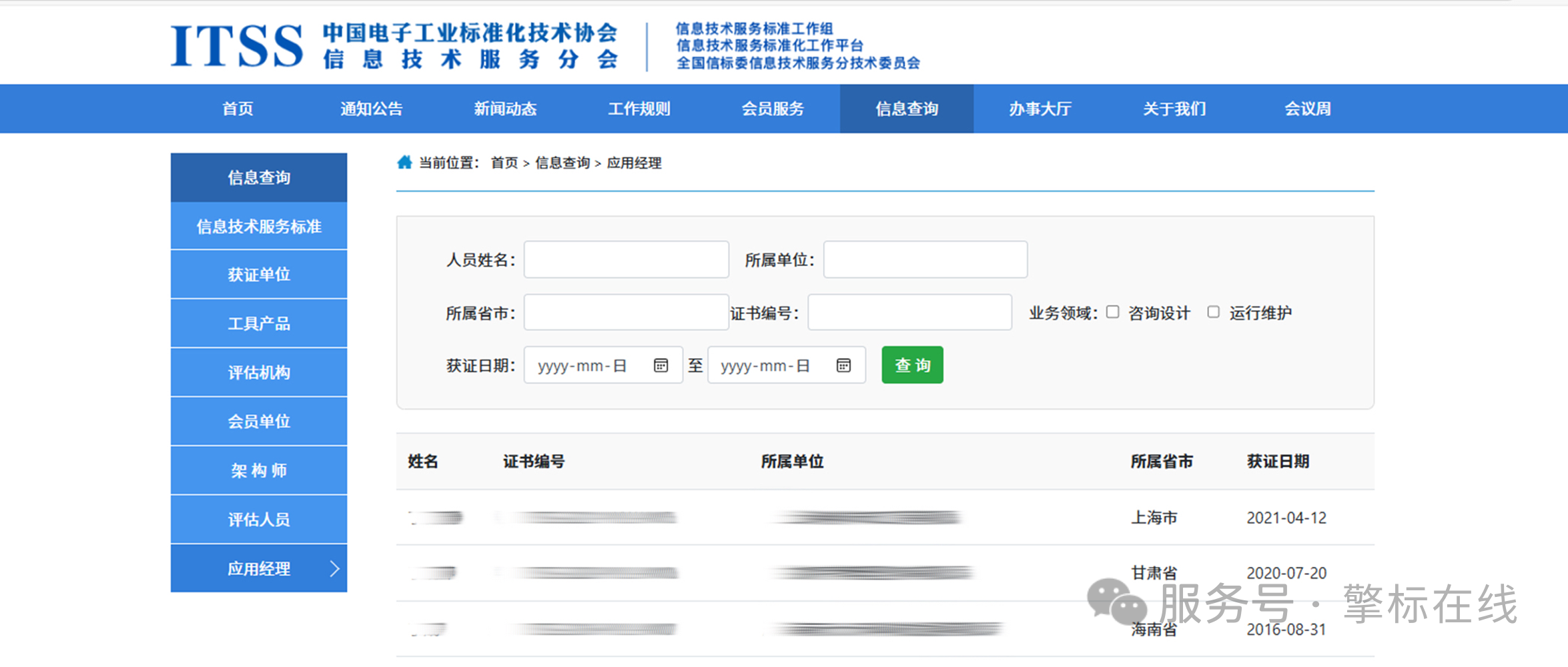Open the 获证单位 page

[x=258, y=273]
